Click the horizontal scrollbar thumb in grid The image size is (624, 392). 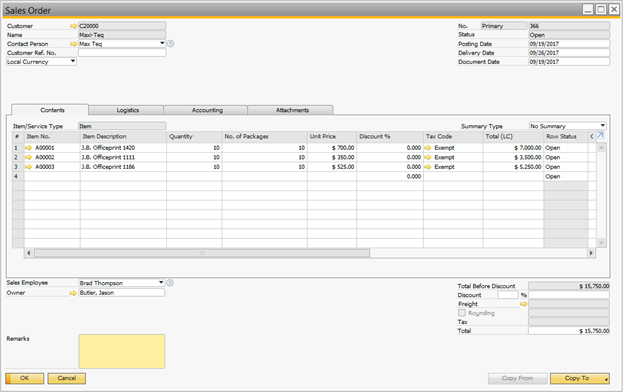coord(202,253)
